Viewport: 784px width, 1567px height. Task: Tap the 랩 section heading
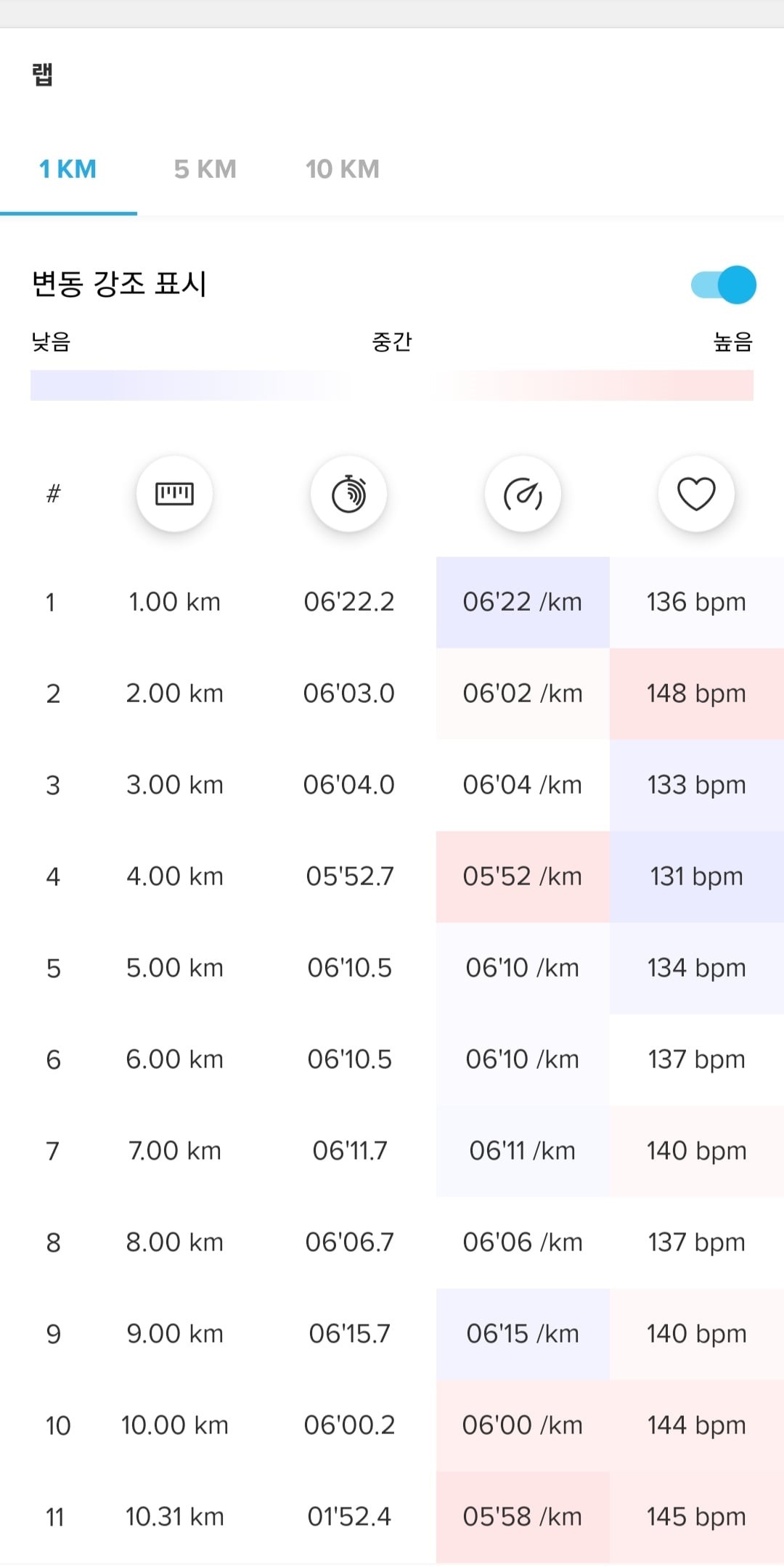pos(42,74)
